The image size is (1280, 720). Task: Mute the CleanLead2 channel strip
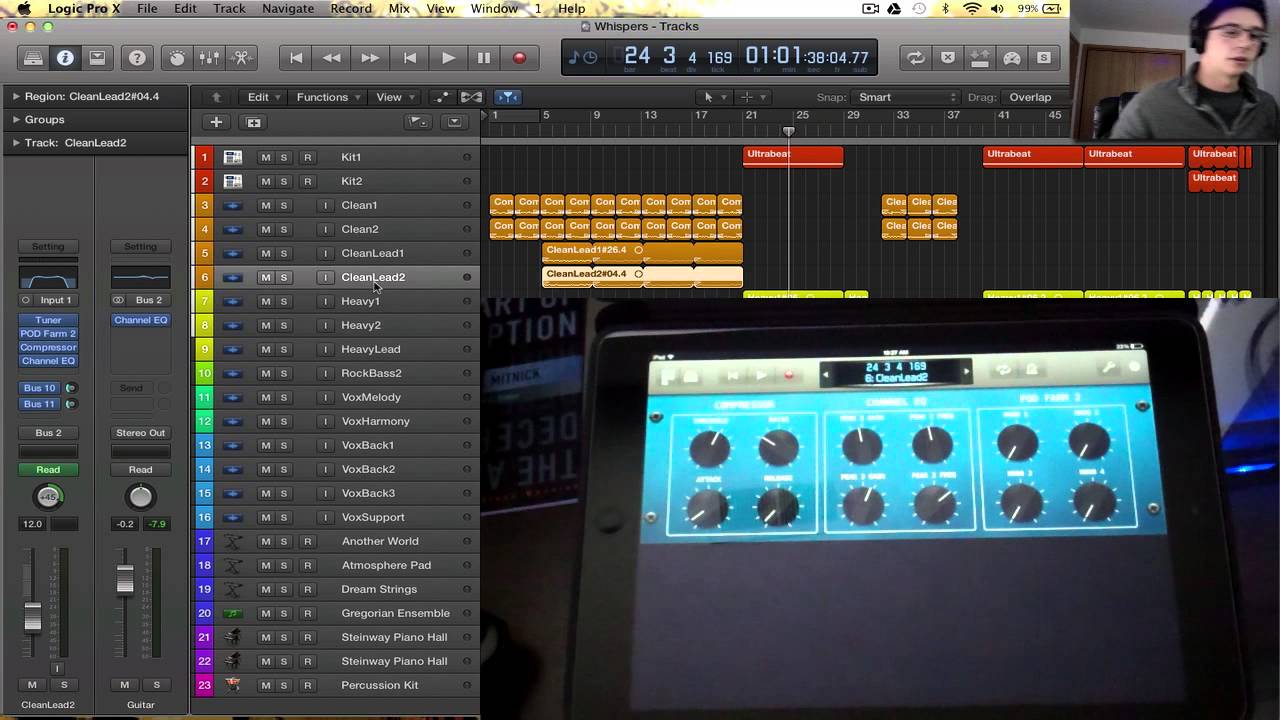[32, 685]
